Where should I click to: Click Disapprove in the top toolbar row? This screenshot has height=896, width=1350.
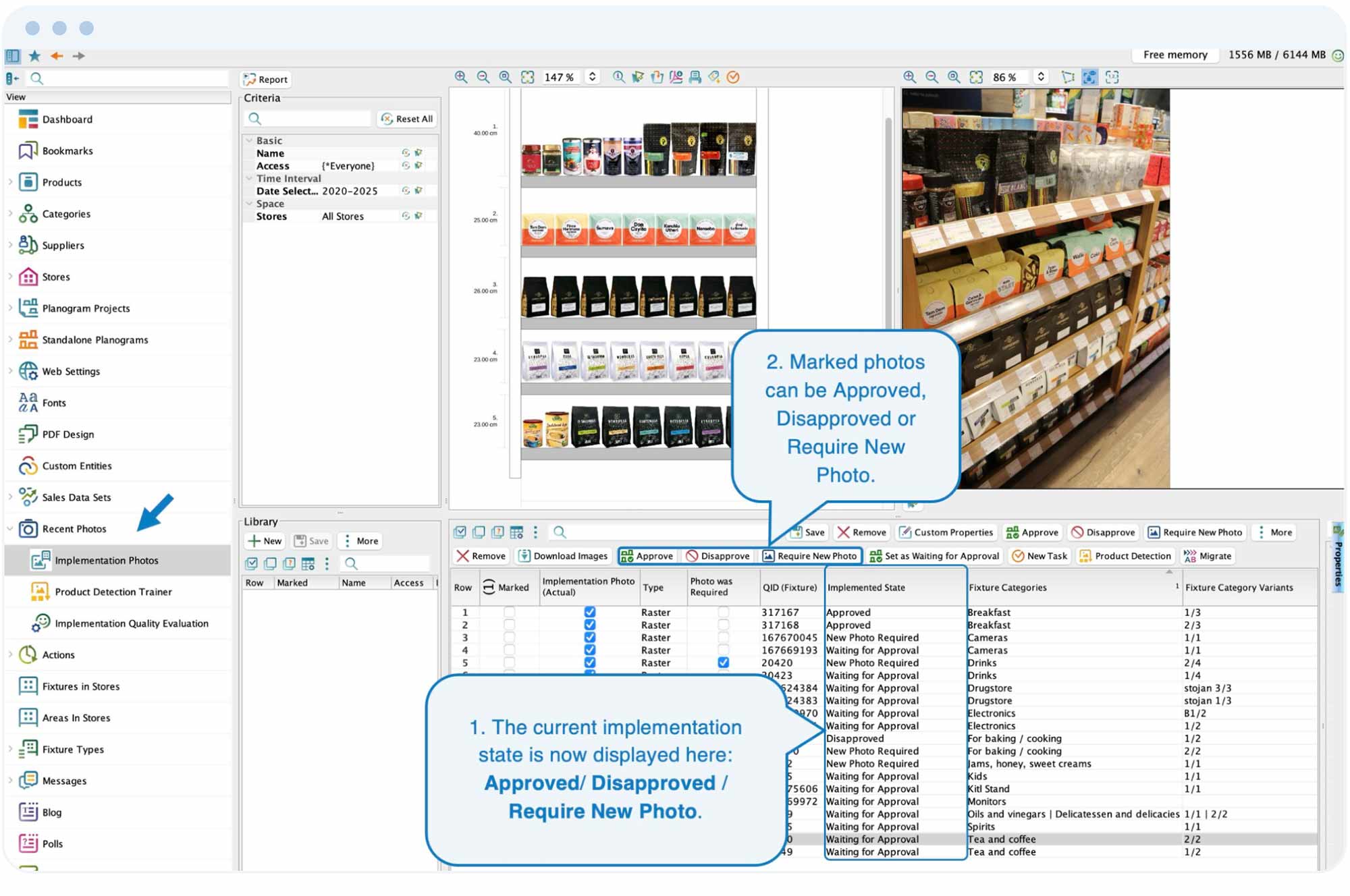coord(1103,532)
